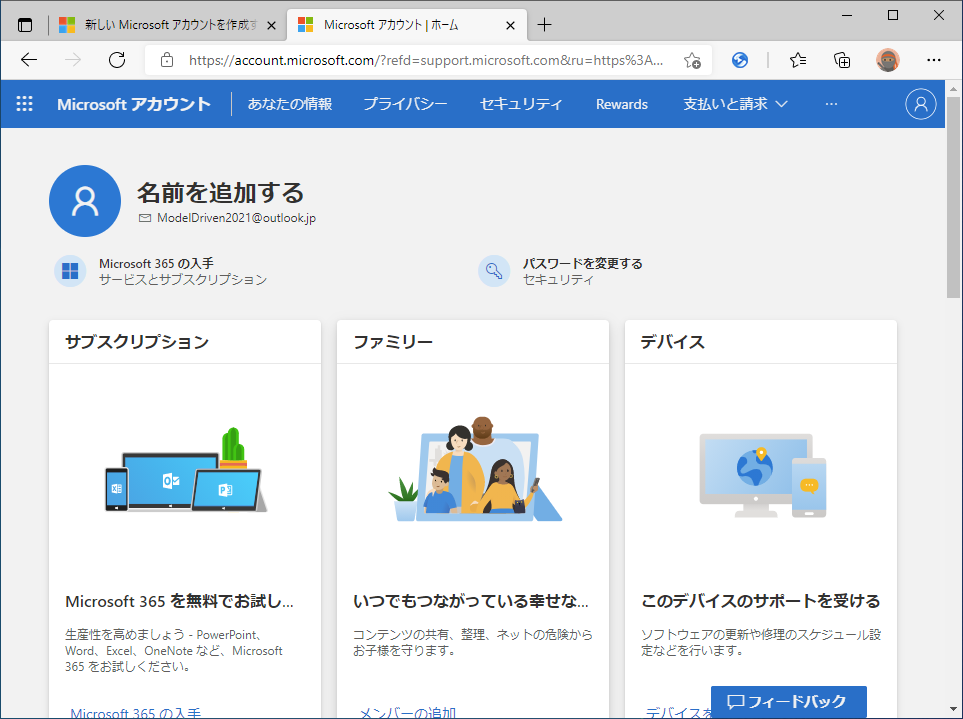The image size is (963, 719).
Task: Open the デバイス card header
Action: click(x=673, y=341)
